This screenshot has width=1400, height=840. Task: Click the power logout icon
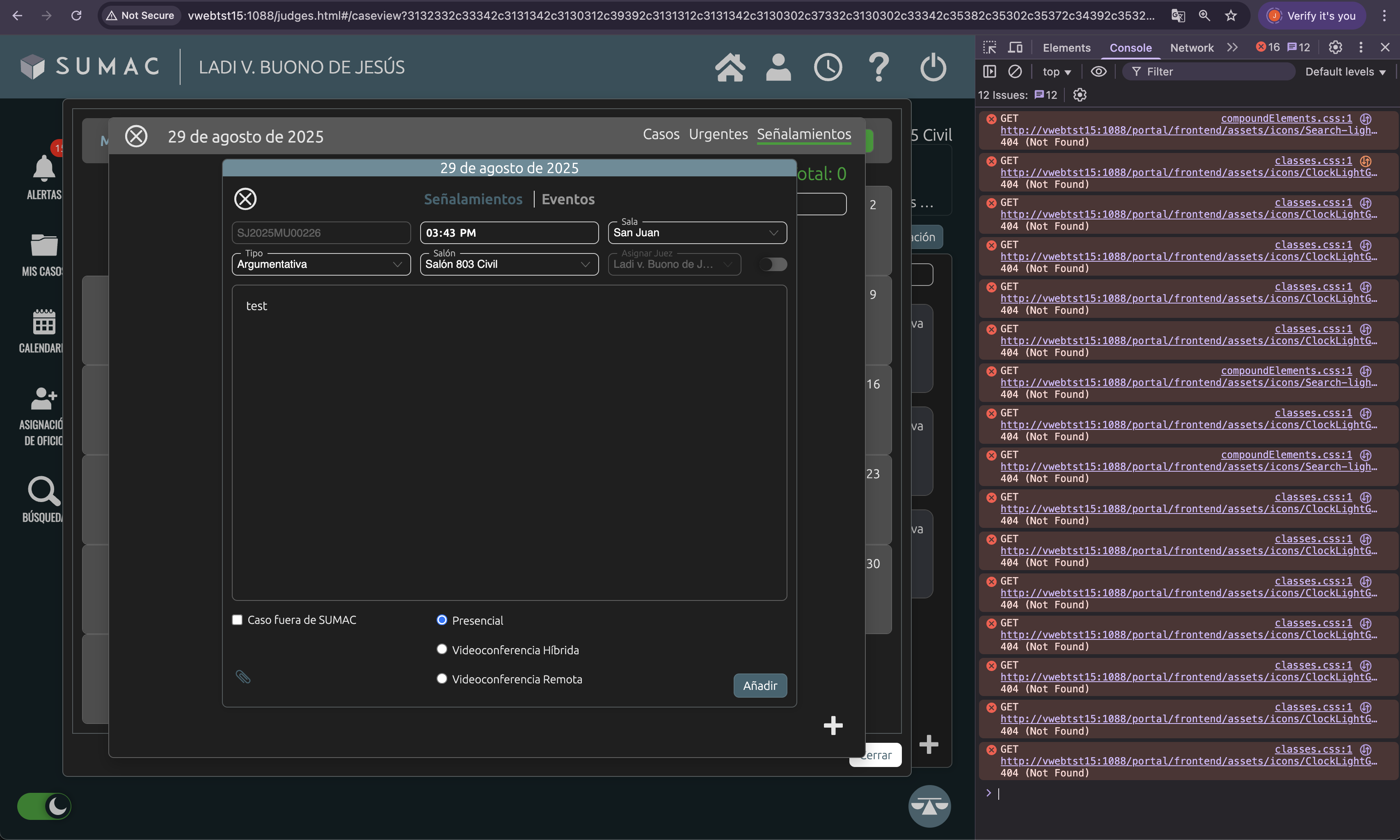(933, 67)
